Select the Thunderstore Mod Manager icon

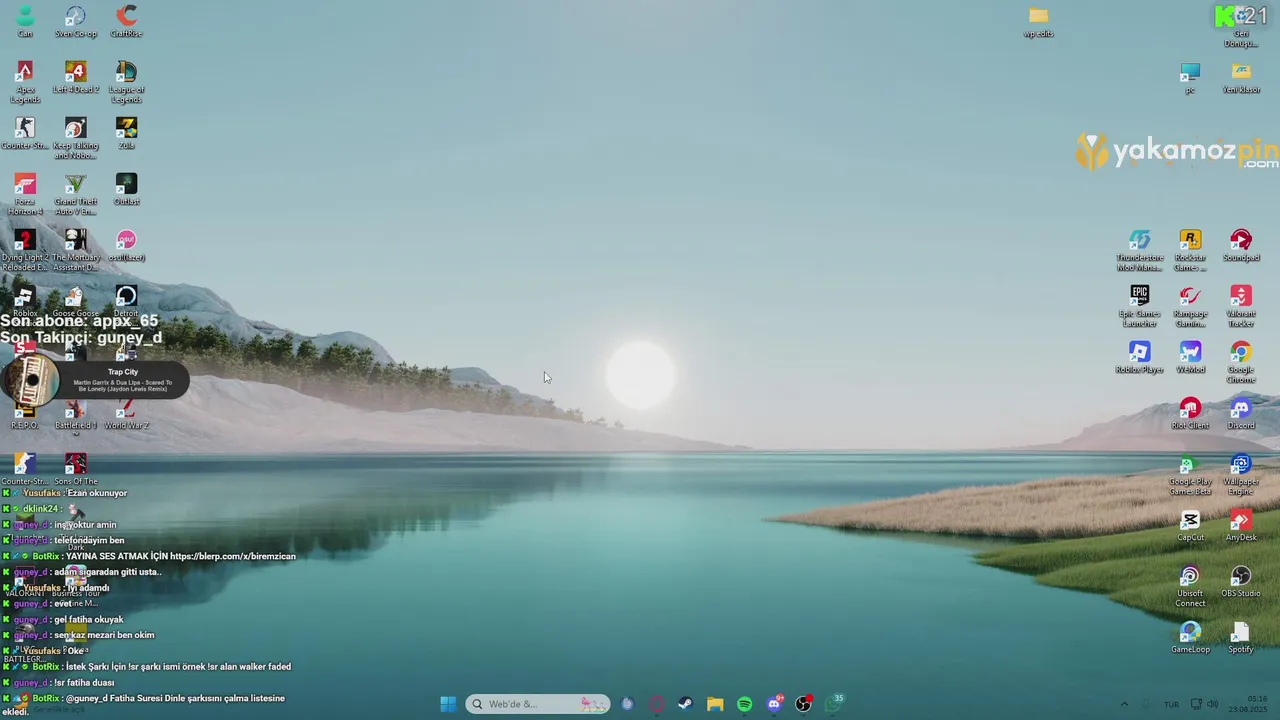(1140, 250)
